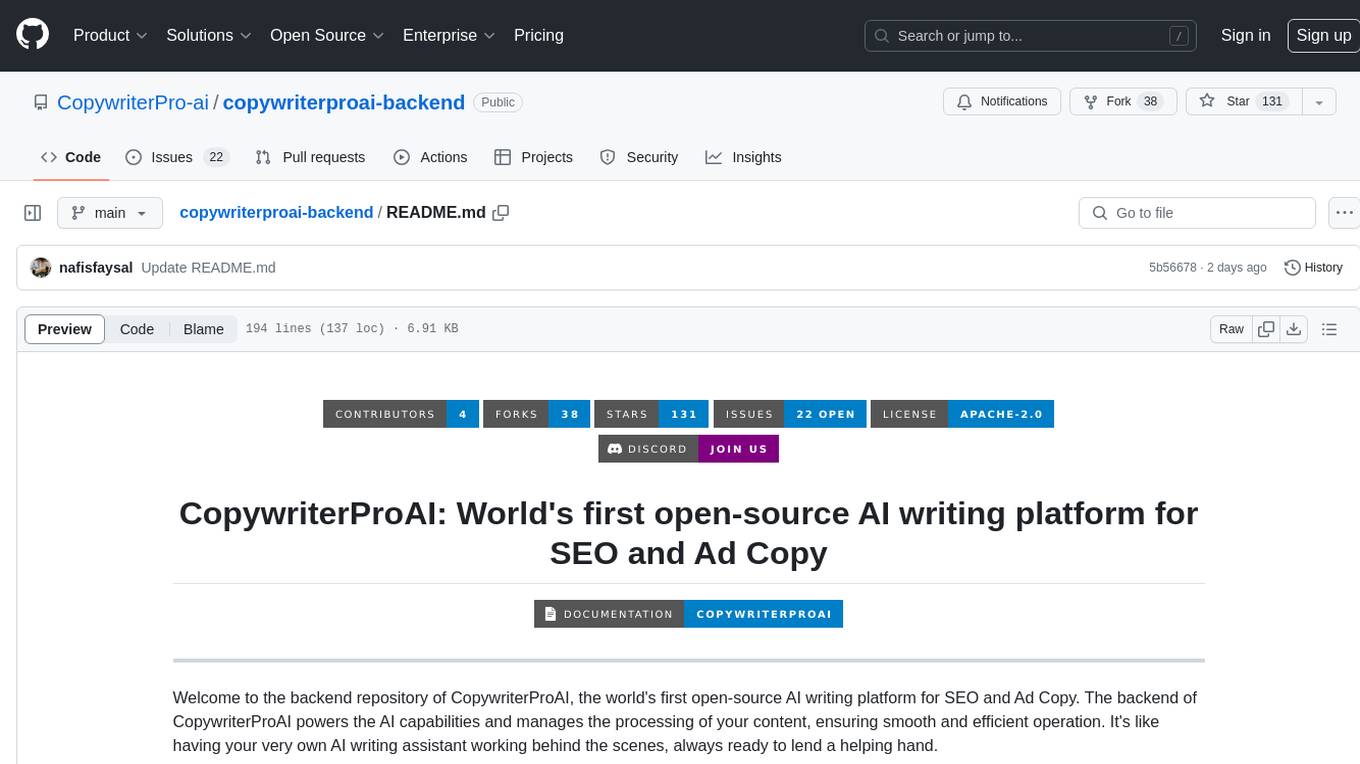Open the nafisfaysal author link
Image resolution: width=1360 pixels, height=764 pixels.
pos(96,268)
